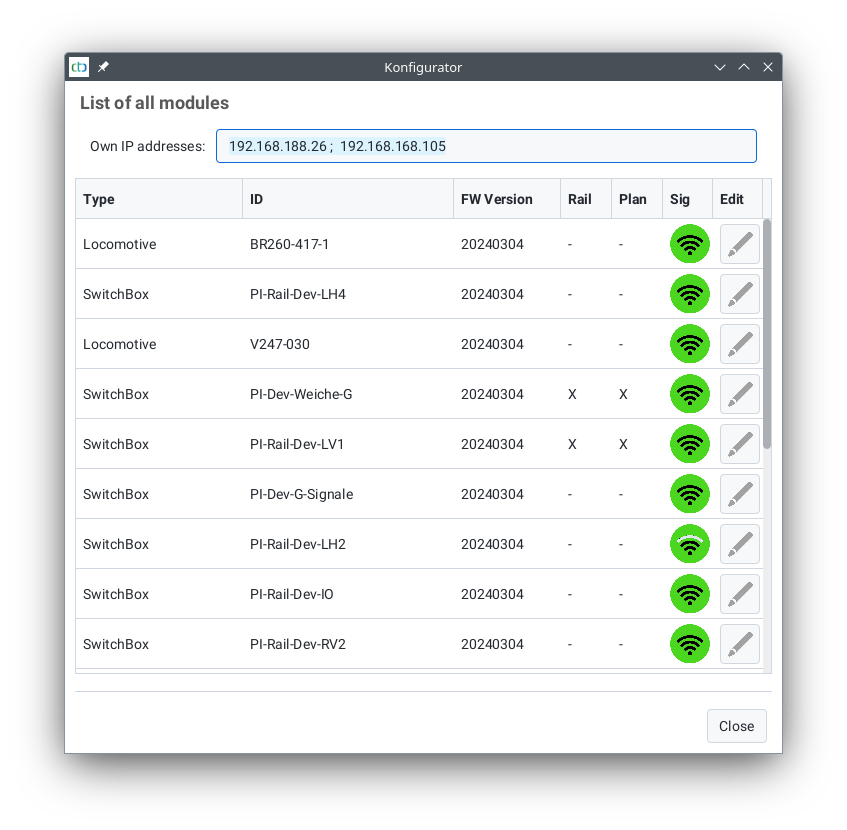Viewport: 847px width, 830px height.
Task: Click the Konfigurator app icon in title bar
Action: [79, 67]
